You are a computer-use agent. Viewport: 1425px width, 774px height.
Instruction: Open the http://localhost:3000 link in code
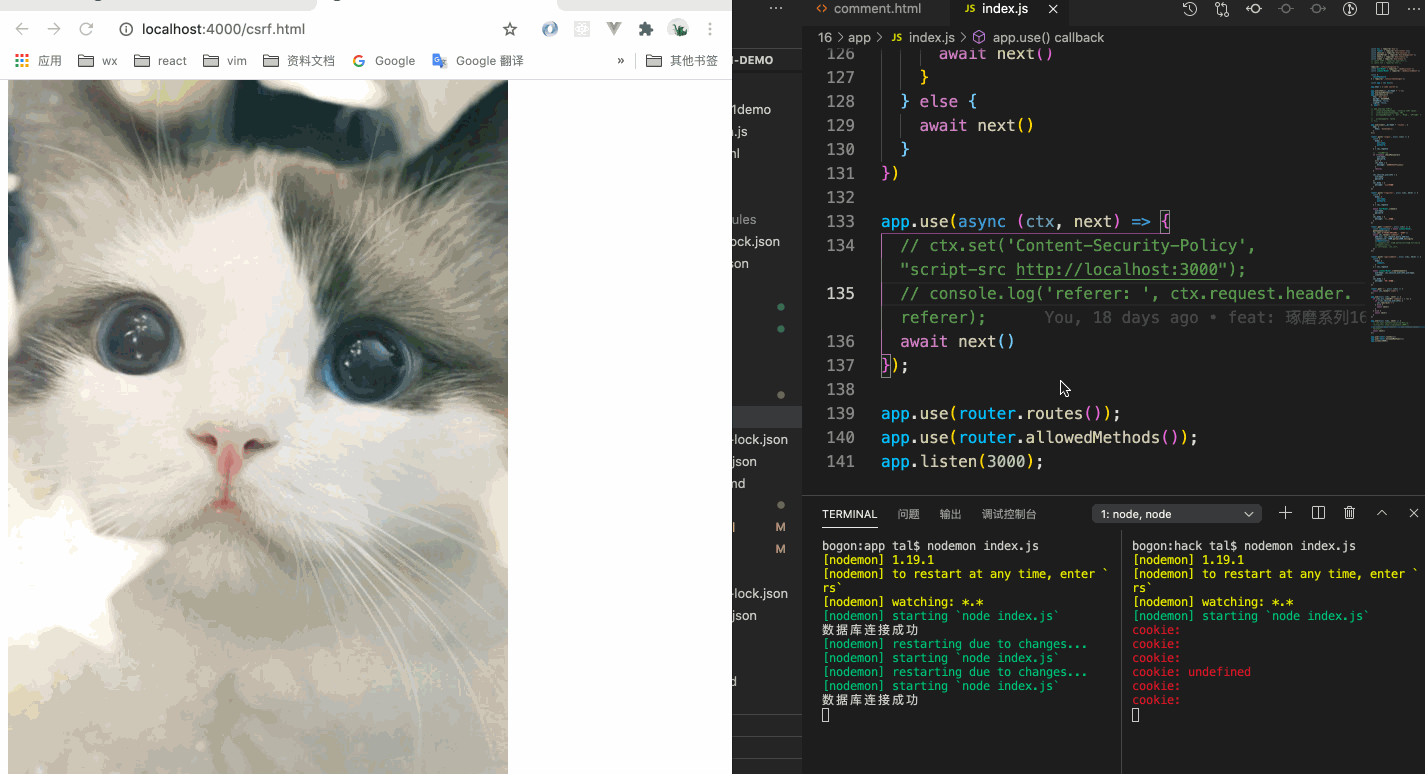coord(1117,269)
